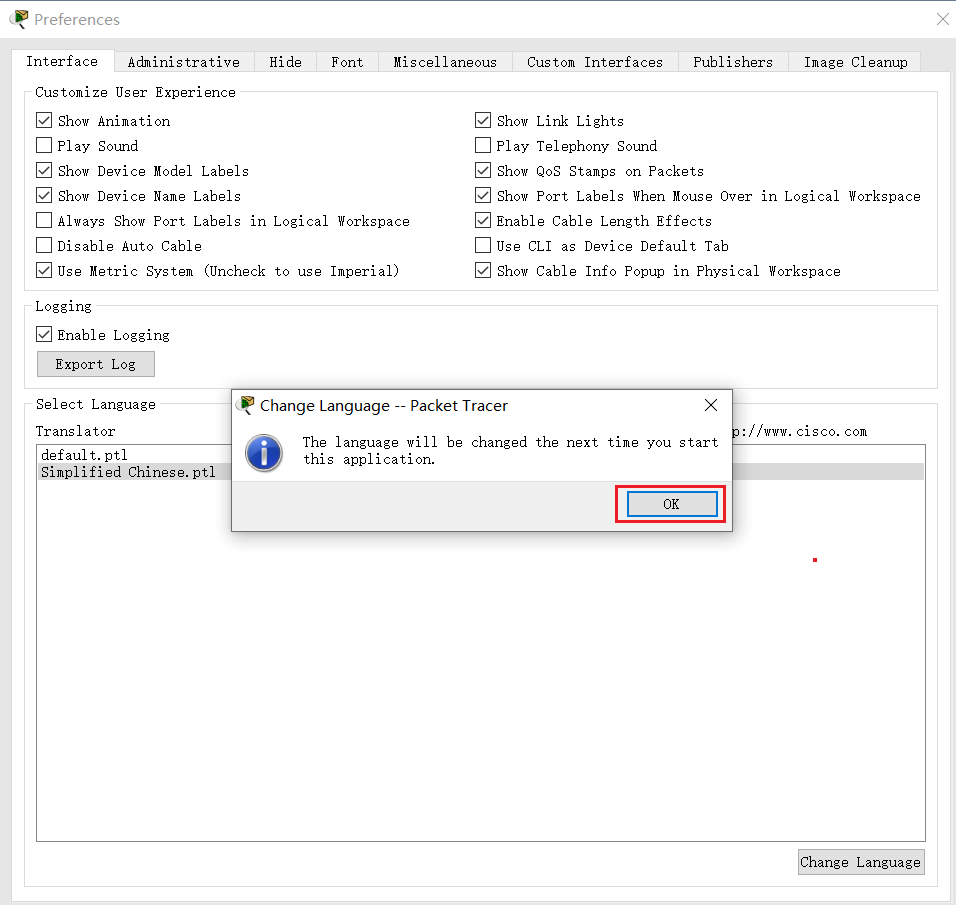Viewport: 956px width, 905px height.
Task: Close the Preferences window
Action: coord(943,20)
